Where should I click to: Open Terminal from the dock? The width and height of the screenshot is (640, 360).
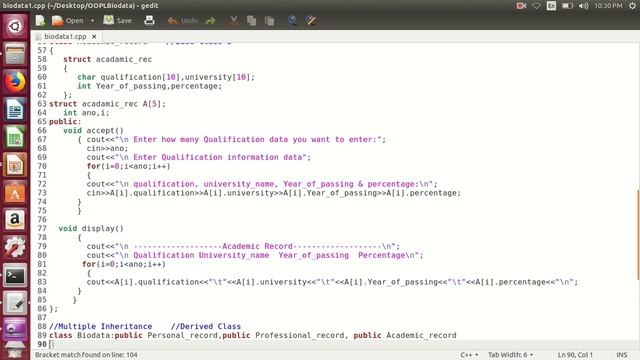pos(15,276)
